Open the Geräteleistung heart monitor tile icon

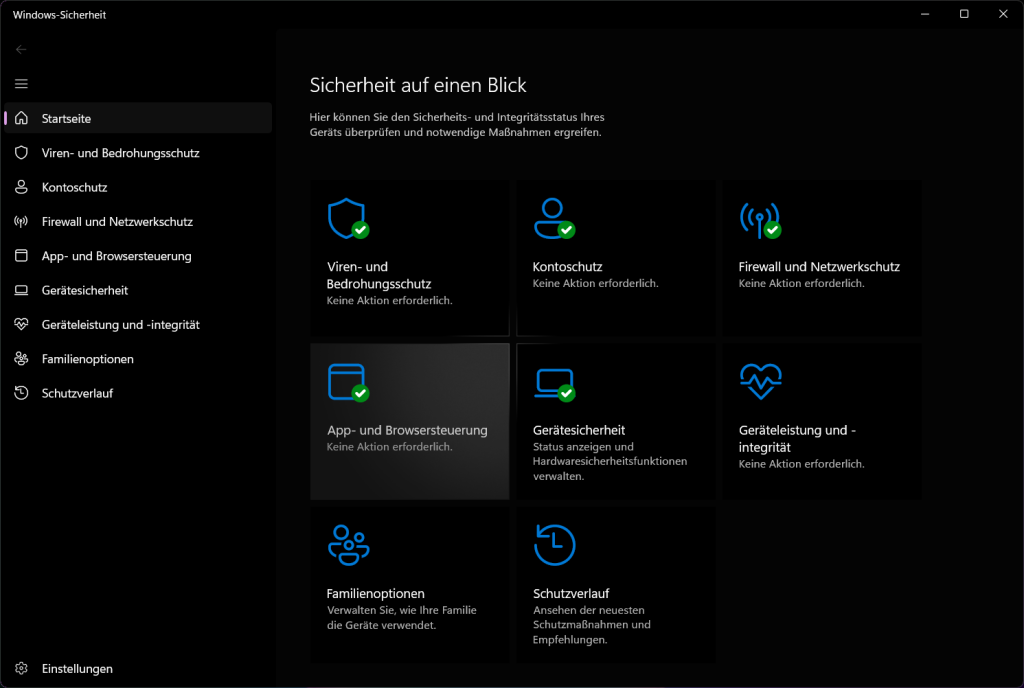[x=759, y=381]
